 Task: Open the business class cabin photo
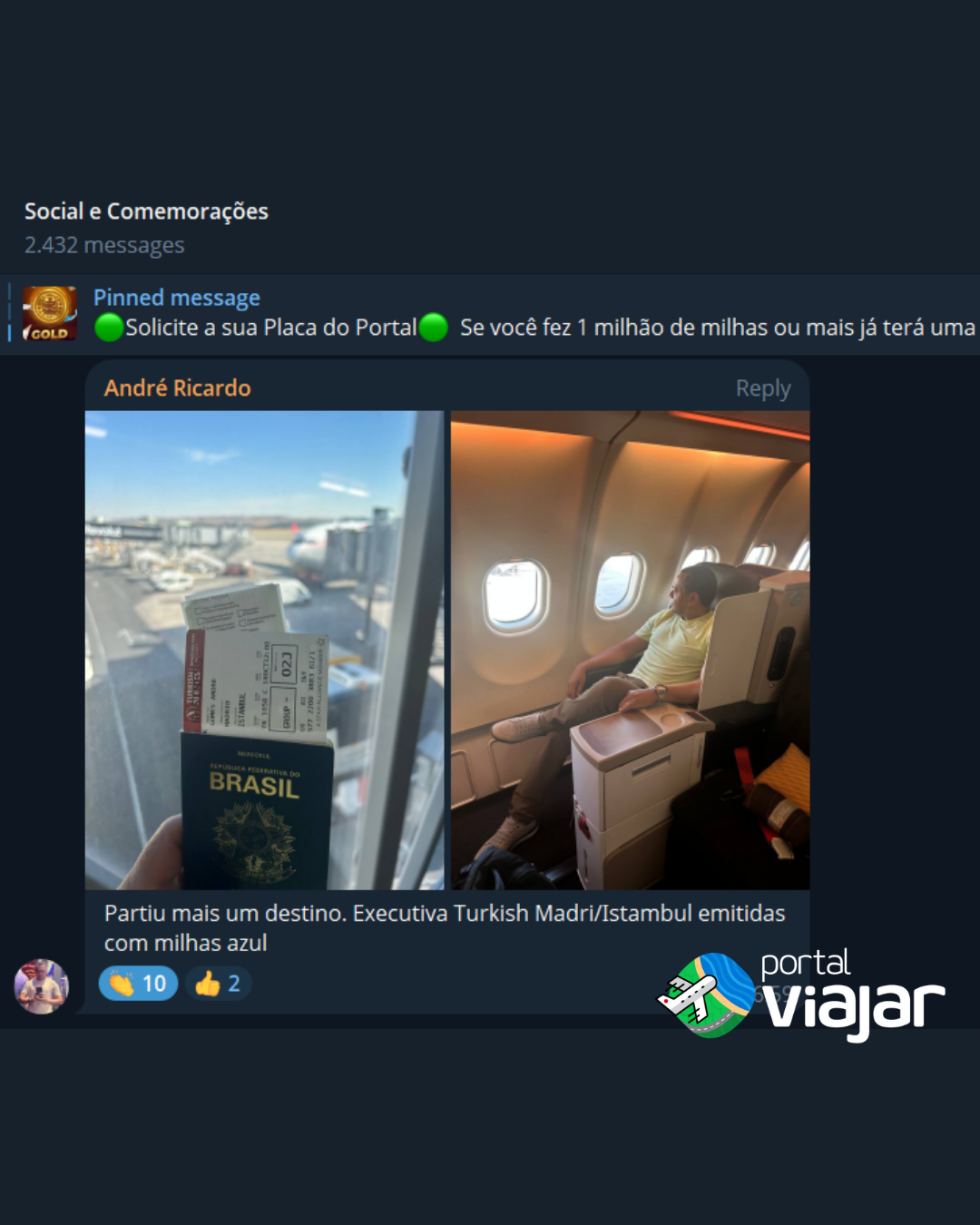630,650
